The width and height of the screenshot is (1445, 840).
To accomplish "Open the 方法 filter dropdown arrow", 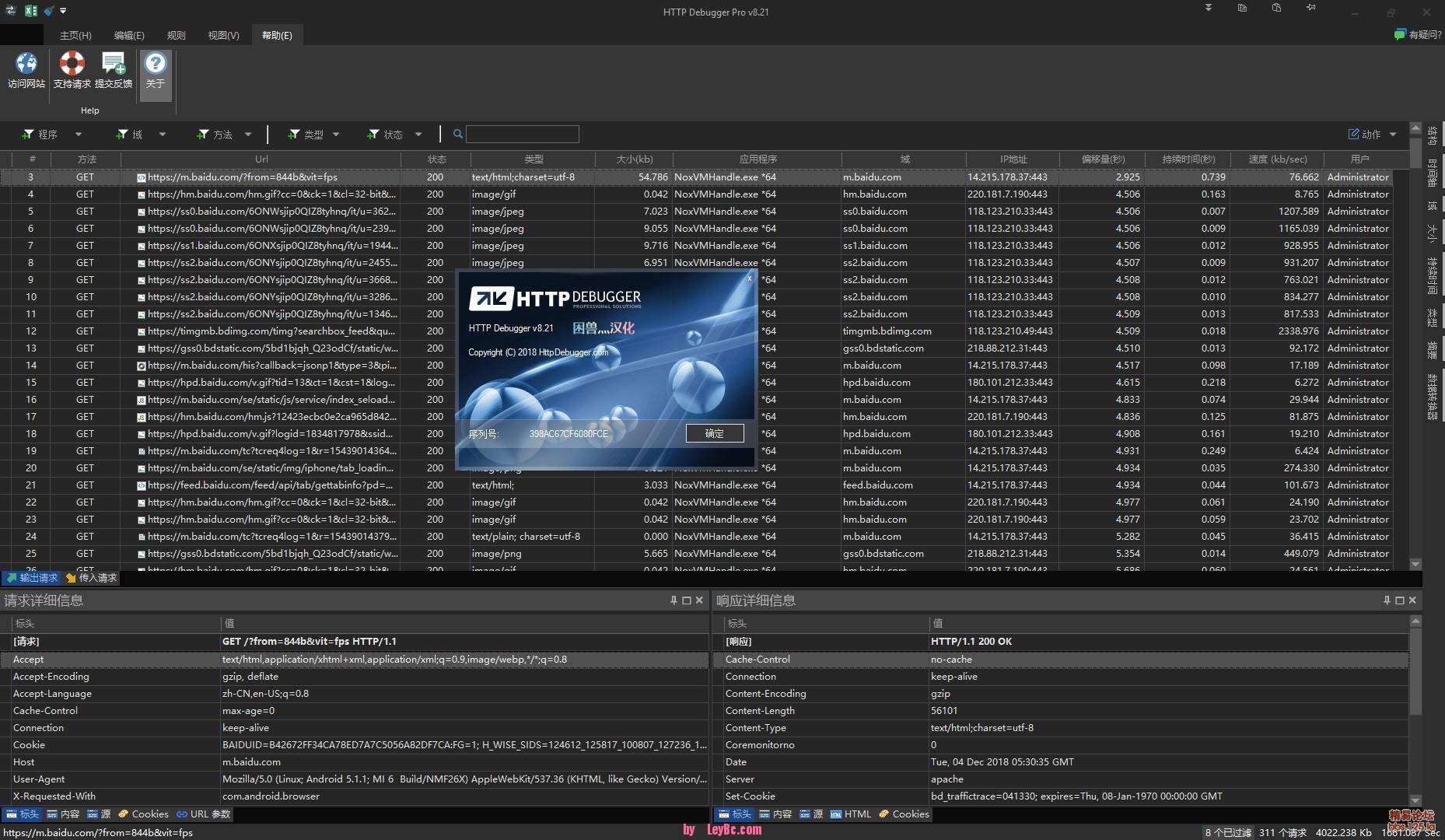I will tap(248, 135).
